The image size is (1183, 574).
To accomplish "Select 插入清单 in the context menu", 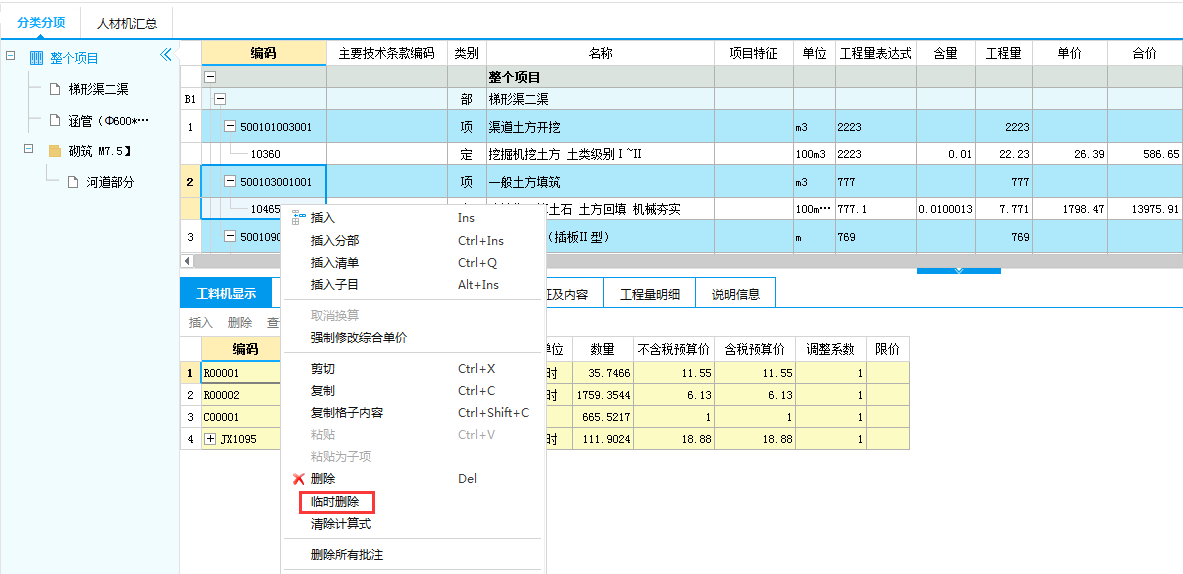I will coord(335,263).
